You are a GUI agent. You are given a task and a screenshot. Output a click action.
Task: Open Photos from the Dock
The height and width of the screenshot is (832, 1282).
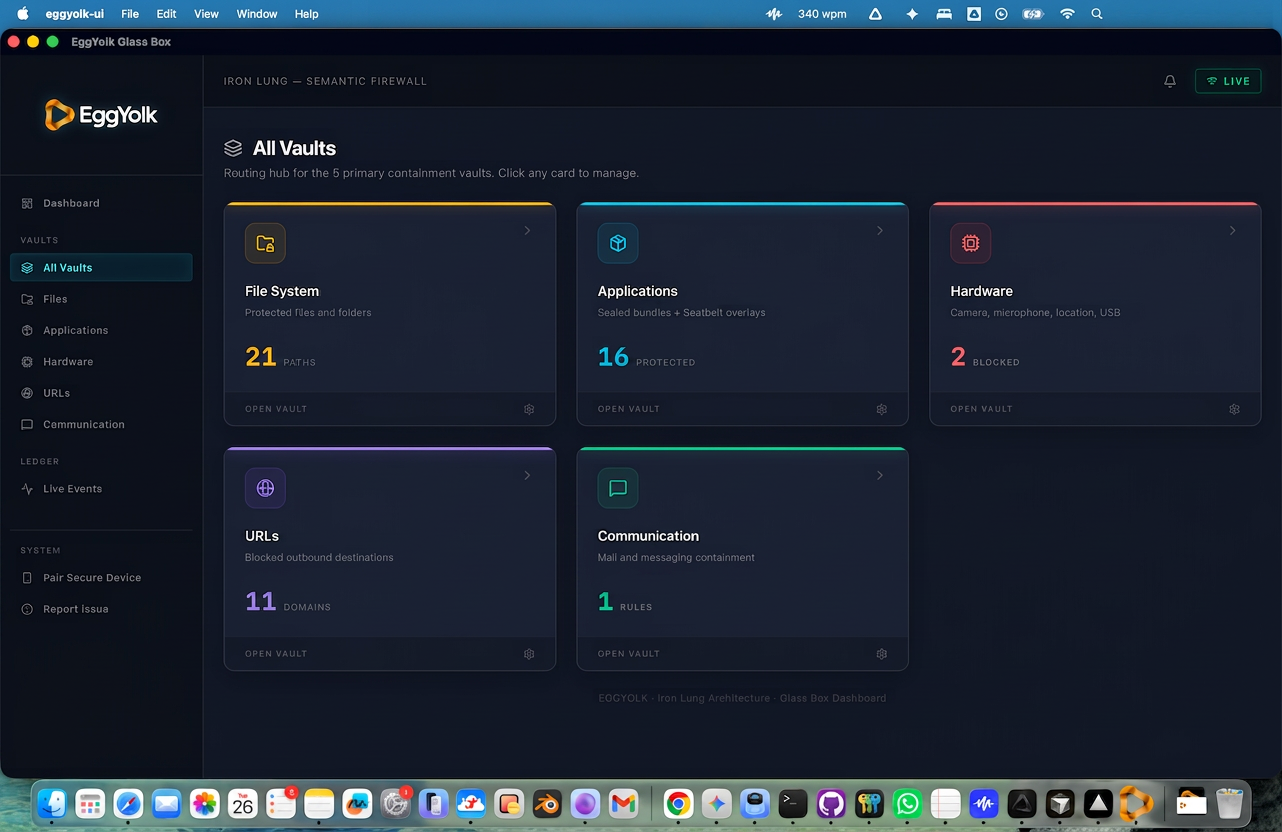pyautogui.click(x=205, y=803)
